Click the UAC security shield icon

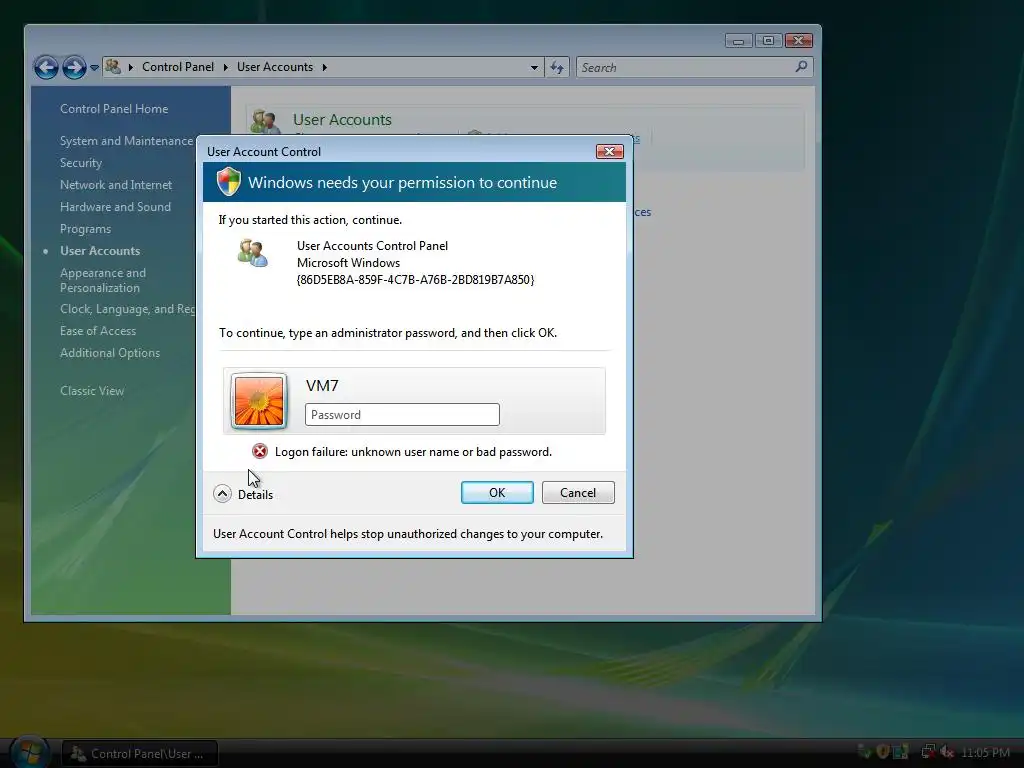point(229,182)
